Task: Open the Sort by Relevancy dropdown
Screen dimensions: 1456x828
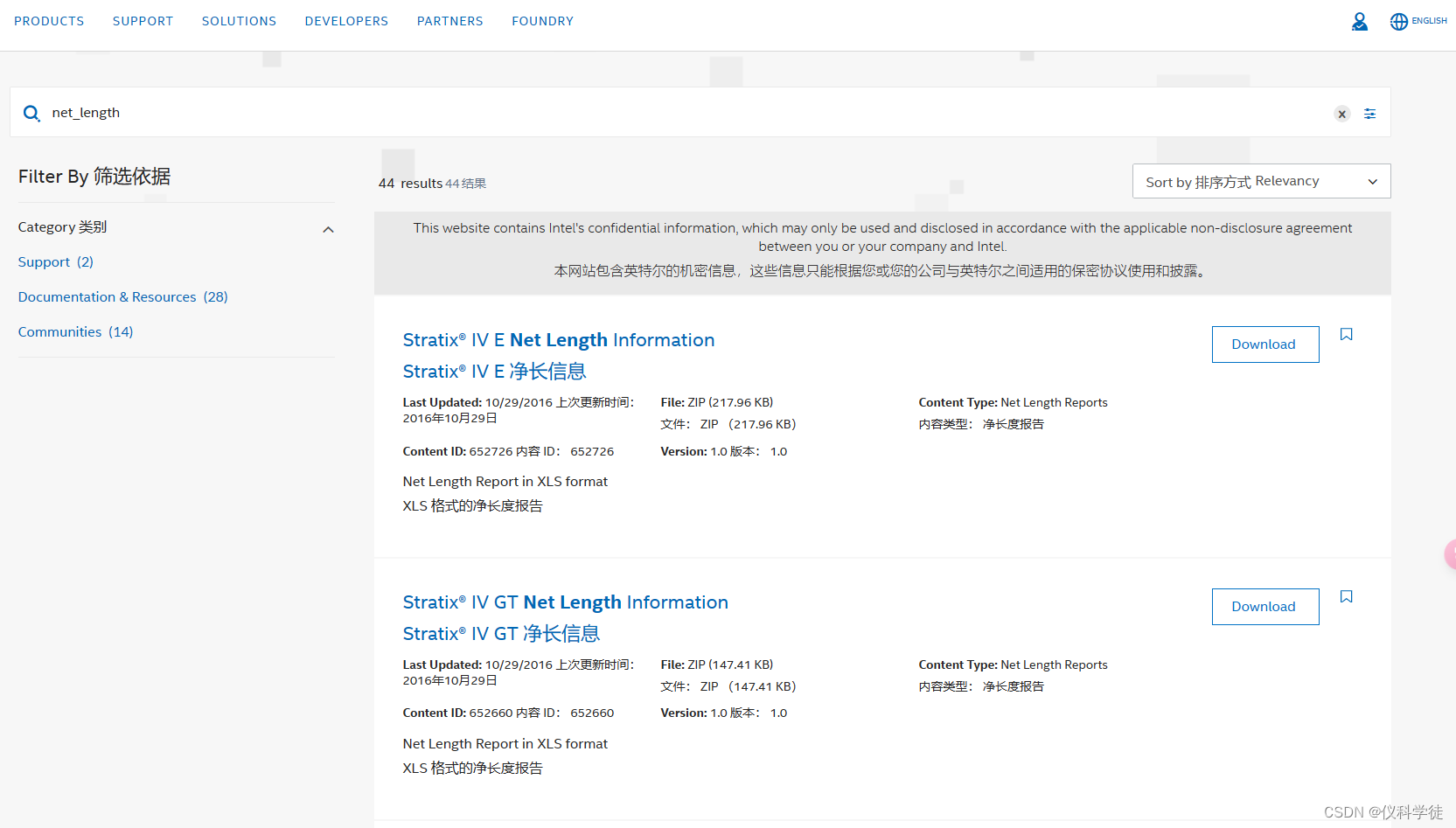Action: coord(1261,181)
